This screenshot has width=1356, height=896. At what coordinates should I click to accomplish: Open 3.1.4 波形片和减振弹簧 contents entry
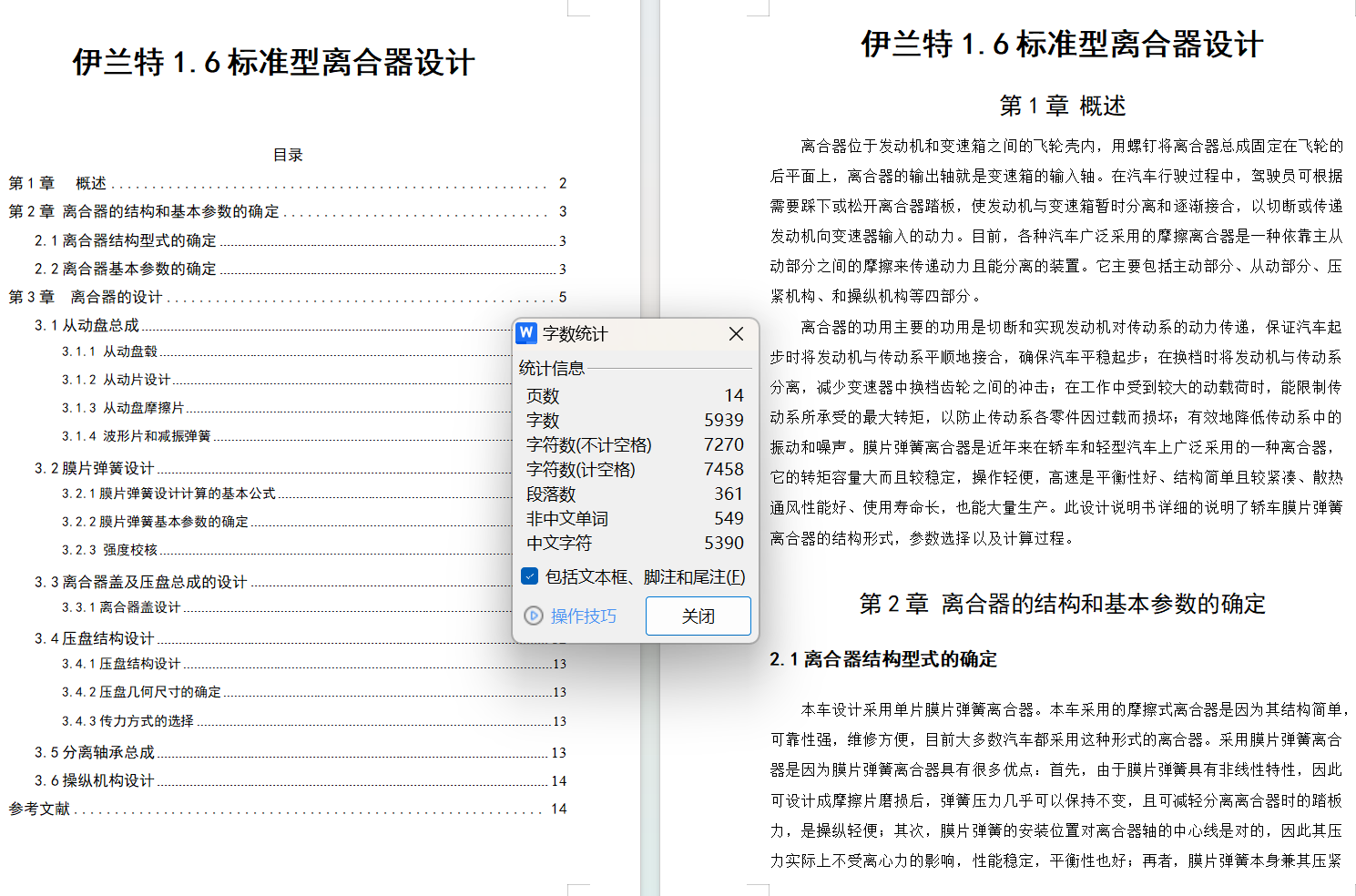137,436
